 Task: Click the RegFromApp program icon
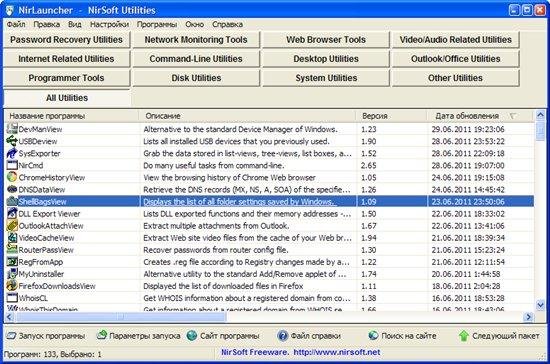point(12,262)
